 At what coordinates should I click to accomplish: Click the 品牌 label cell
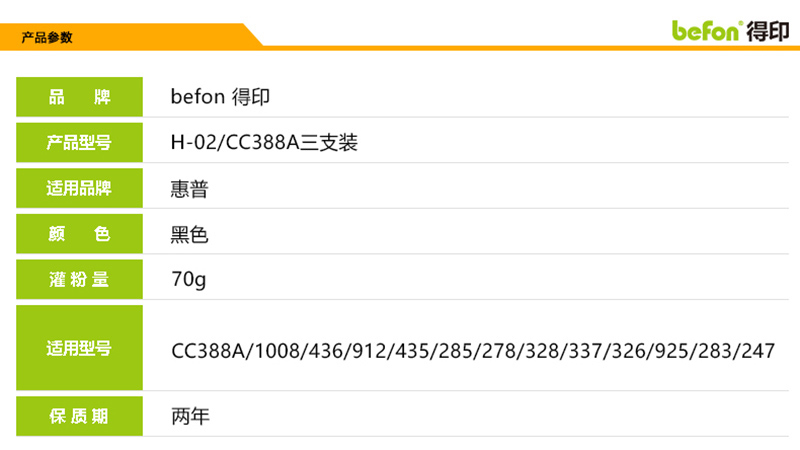pos(80,97)
